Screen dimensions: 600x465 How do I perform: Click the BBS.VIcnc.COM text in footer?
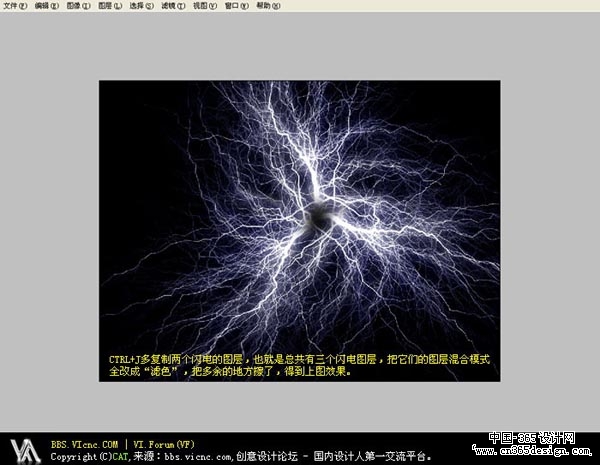point(85,445)
